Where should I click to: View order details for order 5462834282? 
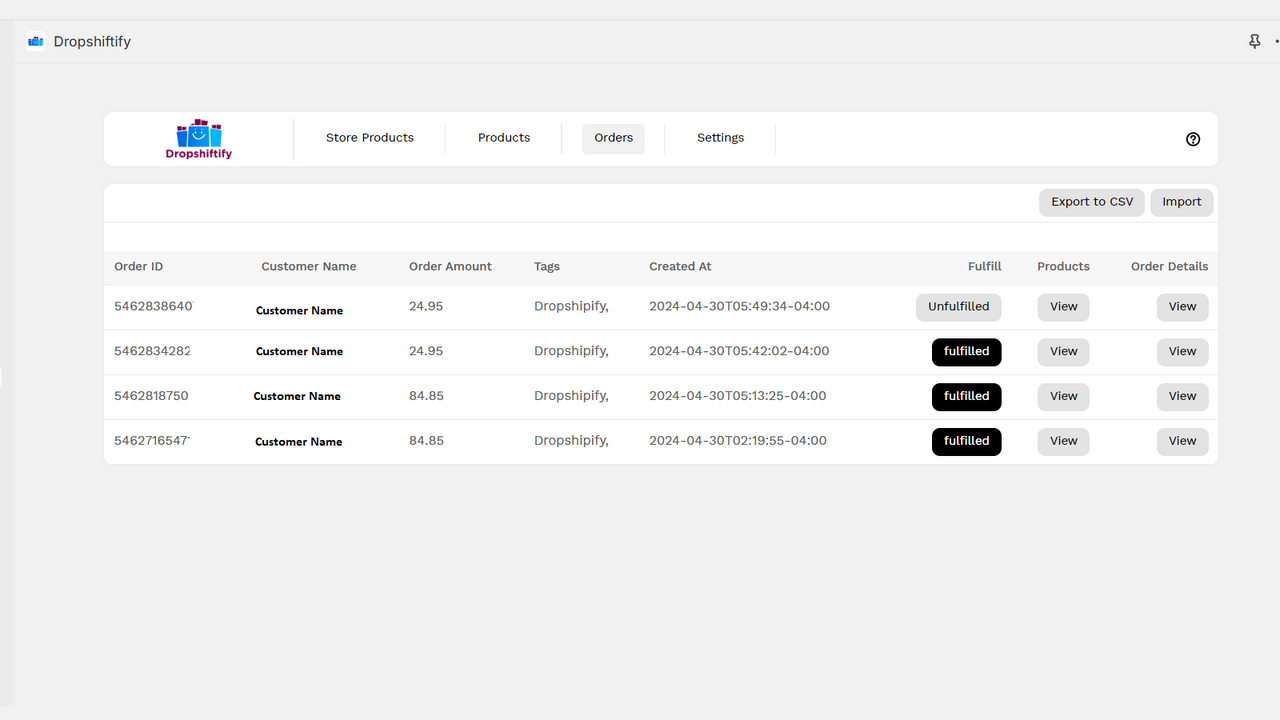(1182, 352)
